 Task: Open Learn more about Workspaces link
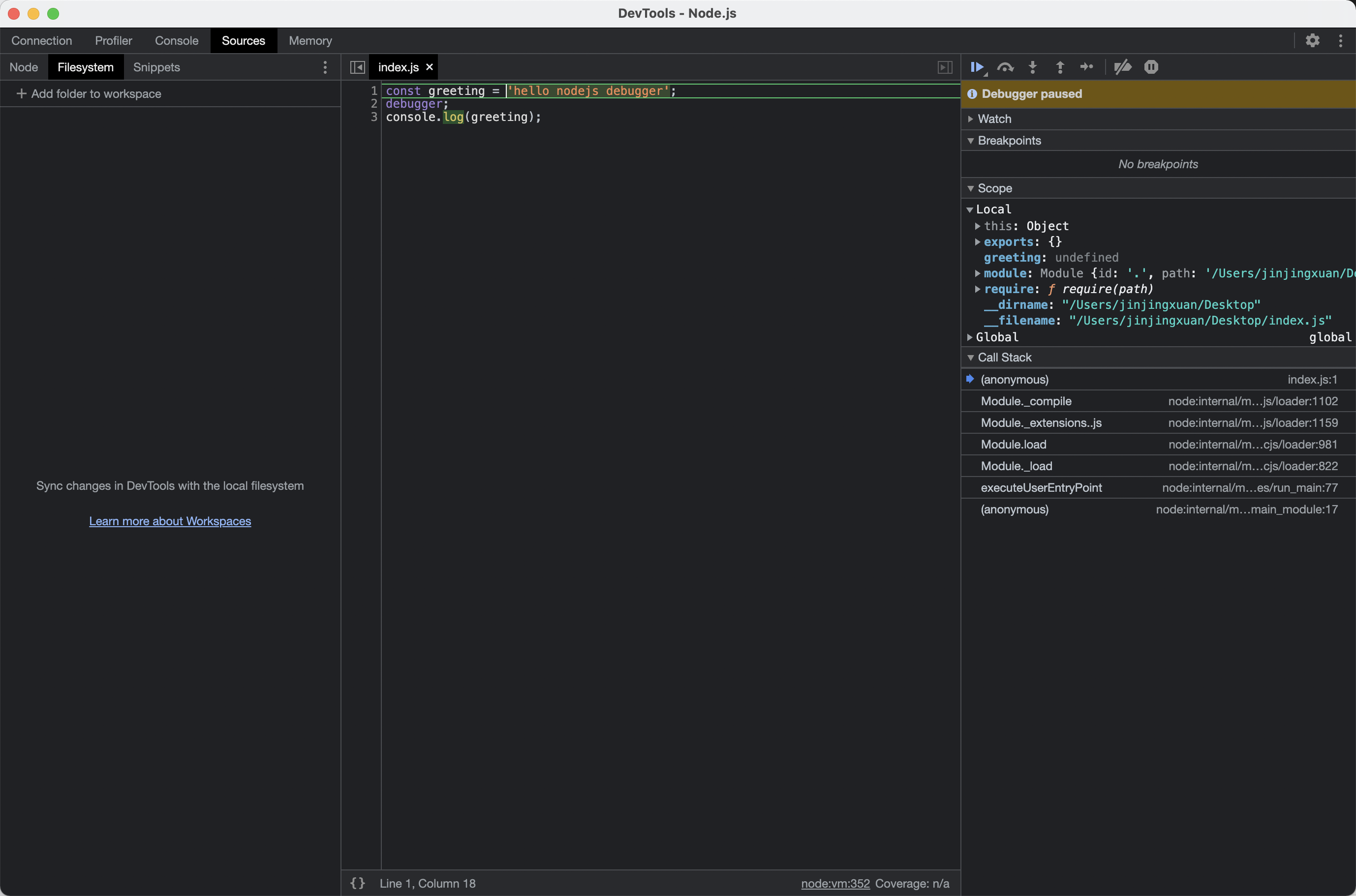170,520
